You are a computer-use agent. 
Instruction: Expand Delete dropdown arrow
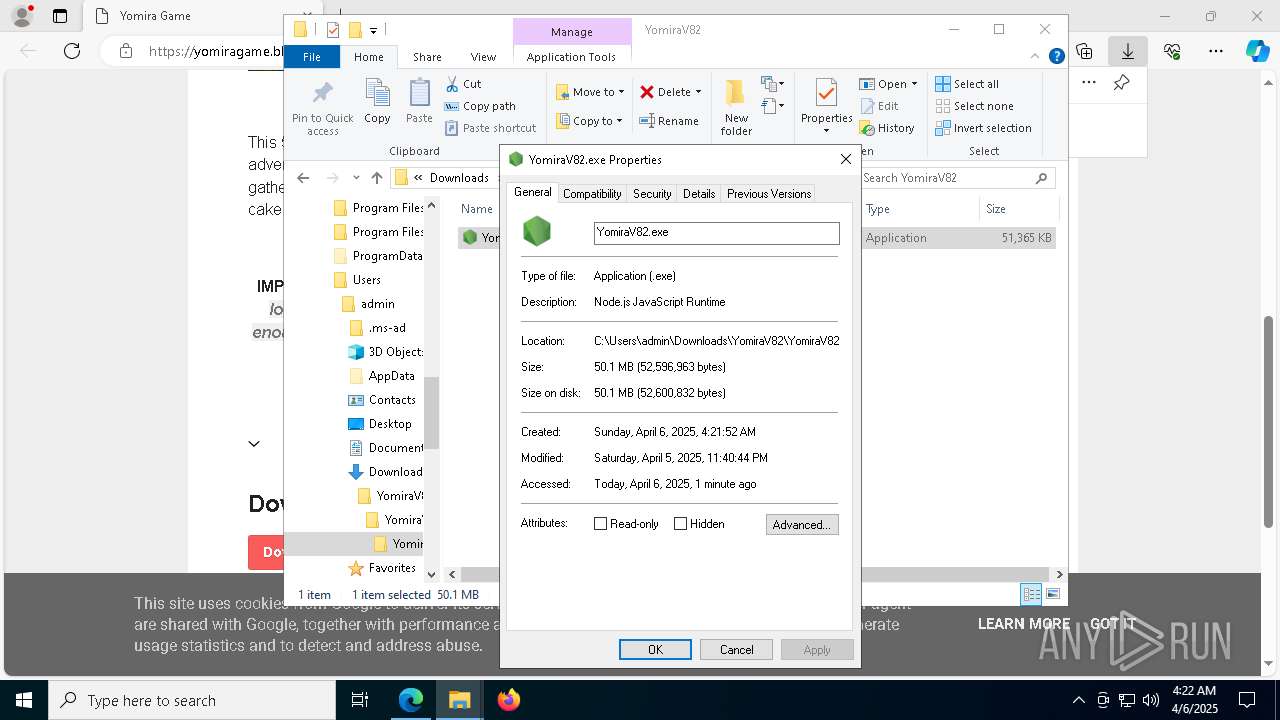tap(698, 92)
